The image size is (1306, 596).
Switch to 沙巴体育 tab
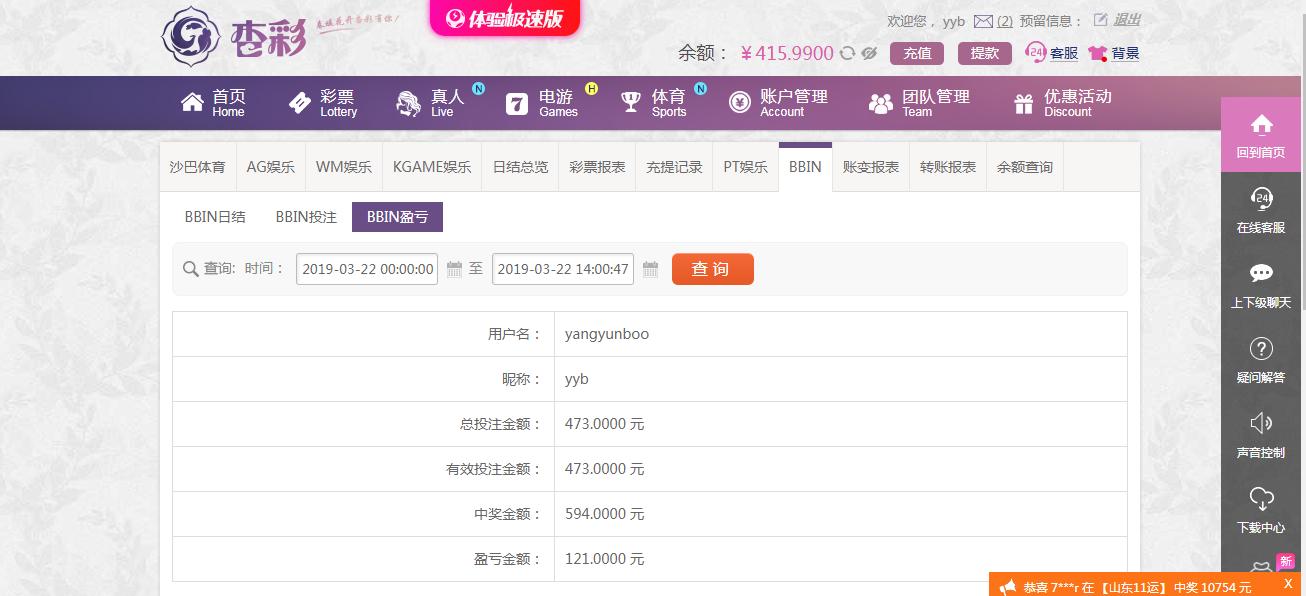197,167
